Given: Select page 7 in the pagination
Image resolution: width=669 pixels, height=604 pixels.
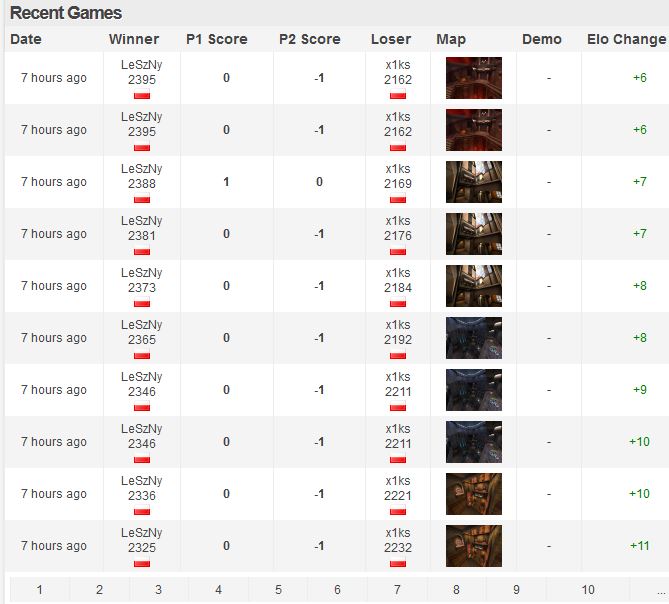Looking at the screenshot, I should 397,590.
